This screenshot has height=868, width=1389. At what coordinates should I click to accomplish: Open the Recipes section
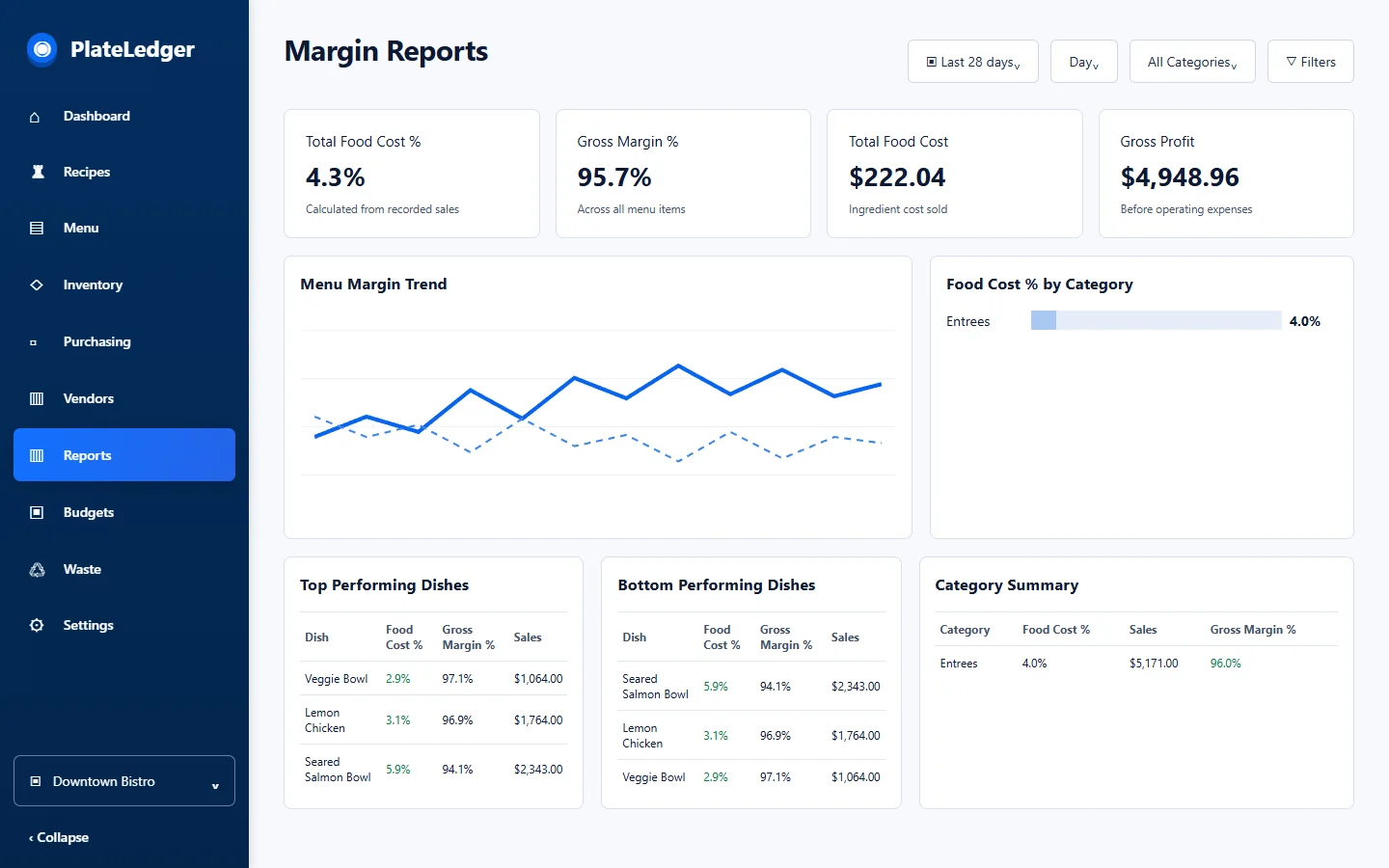(x=124, y=172)
